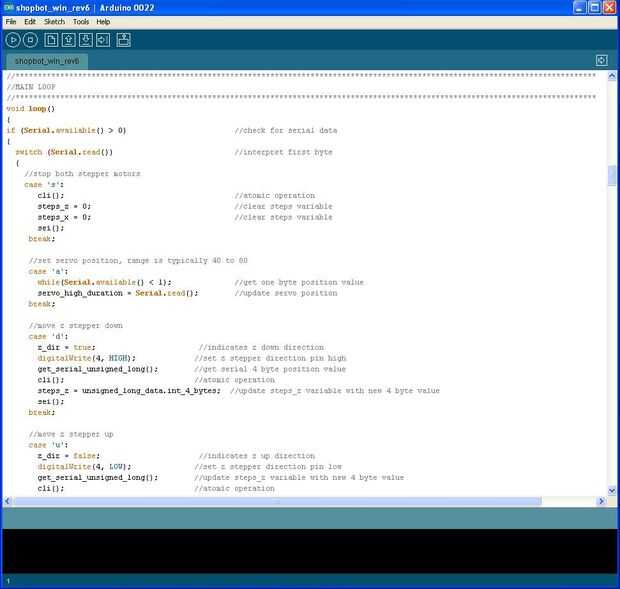The width and height of the screenshot is (620, 589).
Task: Click the Arduino app icon in title bar
Action: click(x=9, y=8)
